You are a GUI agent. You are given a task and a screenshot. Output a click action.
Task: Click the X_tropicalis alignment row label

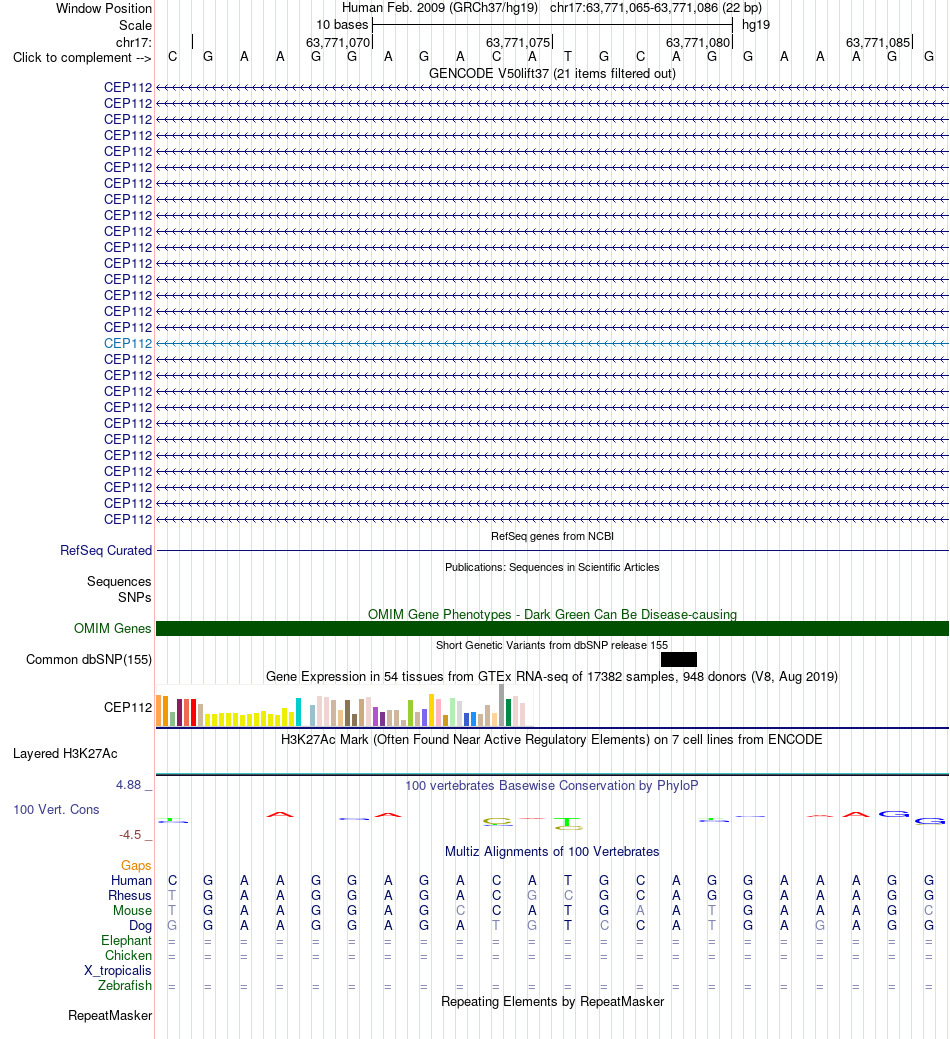118,971
